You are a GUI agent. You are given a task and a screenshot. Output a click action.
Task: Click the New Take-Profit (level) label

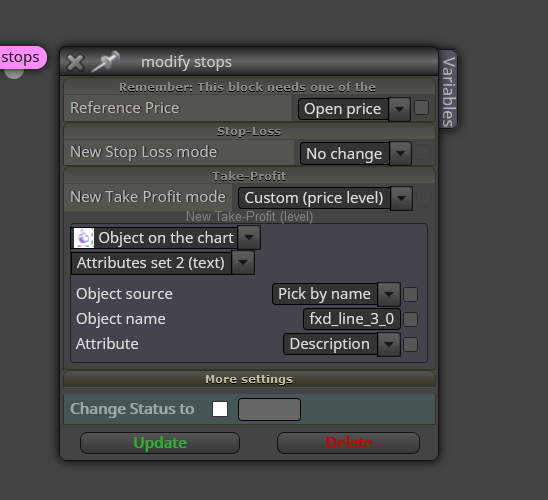[x=249, y=217]
